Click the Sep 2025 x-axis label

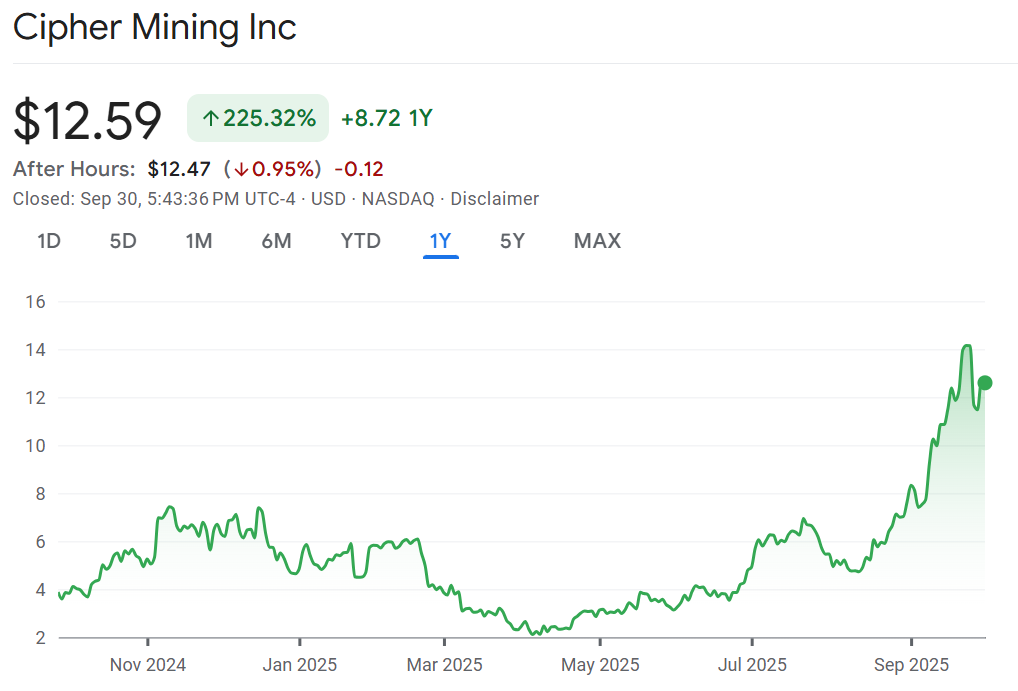[x=911, y=664]
